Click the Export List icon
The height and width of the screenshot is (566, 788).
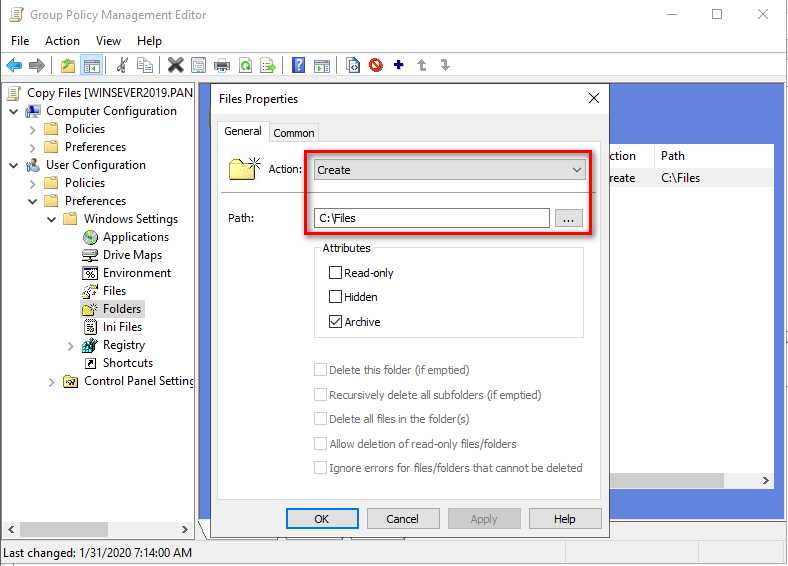coord(268,65)
